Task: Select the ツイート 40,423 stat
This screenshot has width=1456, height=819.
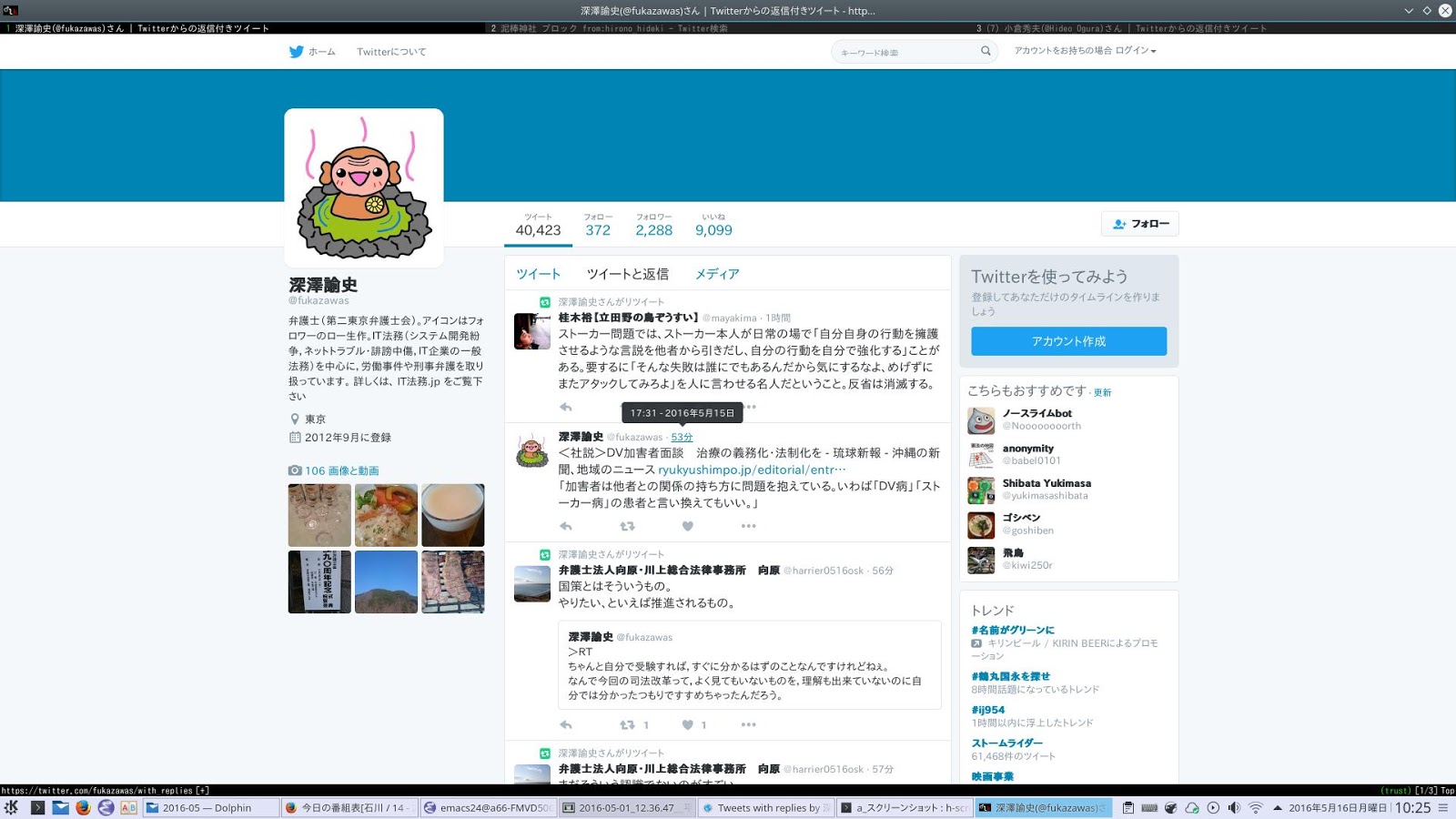Action: coord(538,225)
